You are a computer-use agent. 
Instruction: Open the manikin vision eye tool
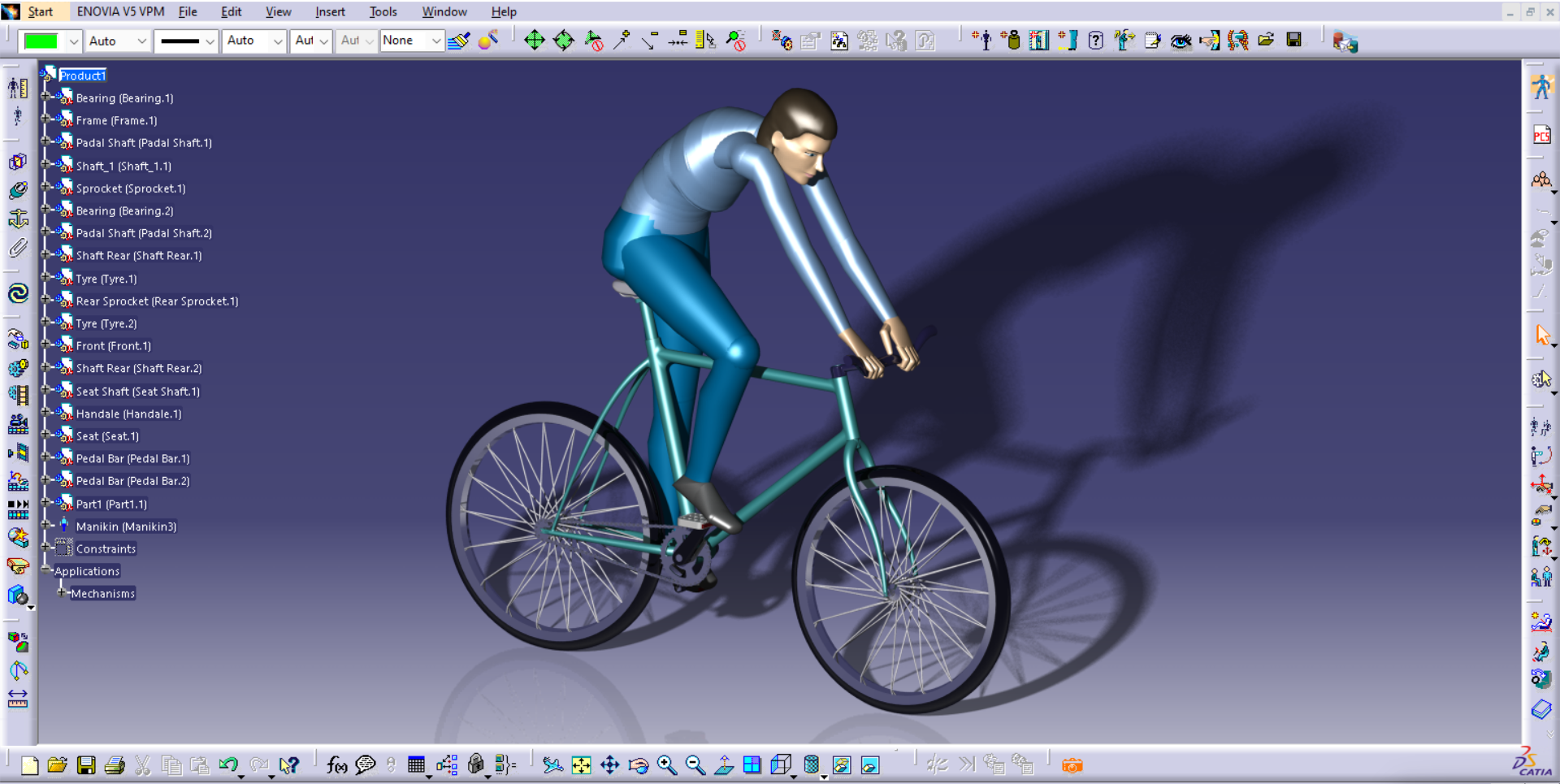(1181, 41)
